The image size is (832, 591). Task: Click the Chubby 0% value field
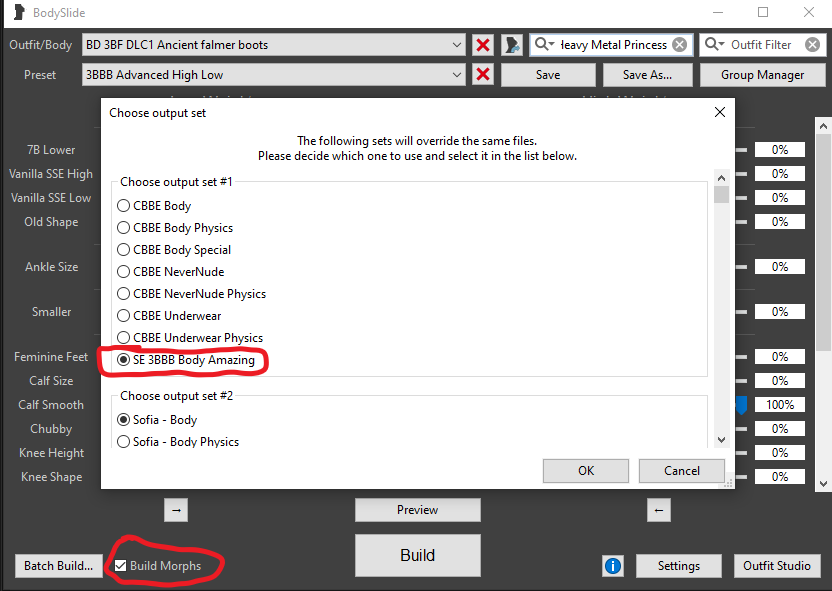[x=780, y=429]
